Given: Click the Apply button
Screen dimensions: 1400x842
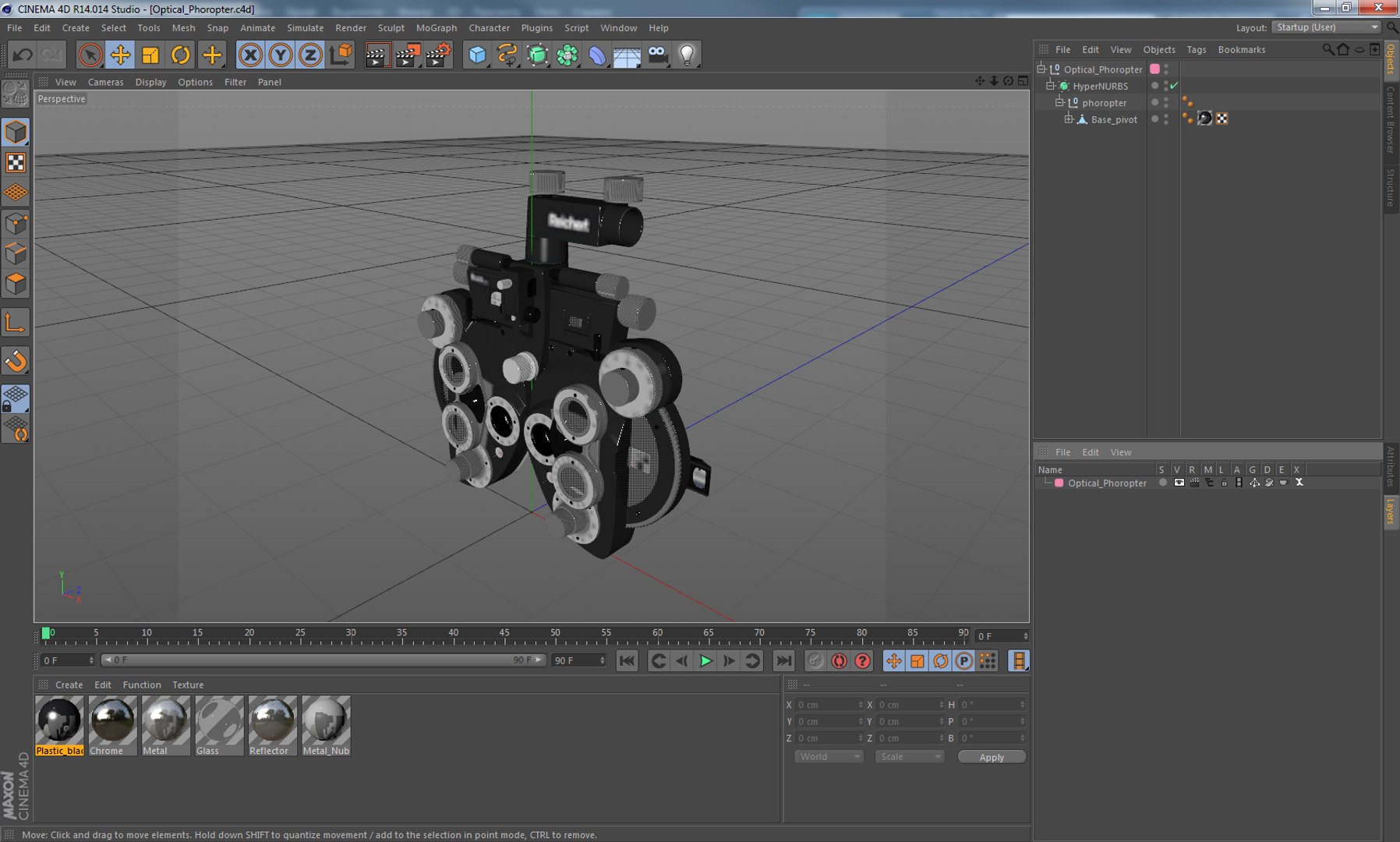Looking at the screenshot, I should pyautogui.click(x=992, y=757).
